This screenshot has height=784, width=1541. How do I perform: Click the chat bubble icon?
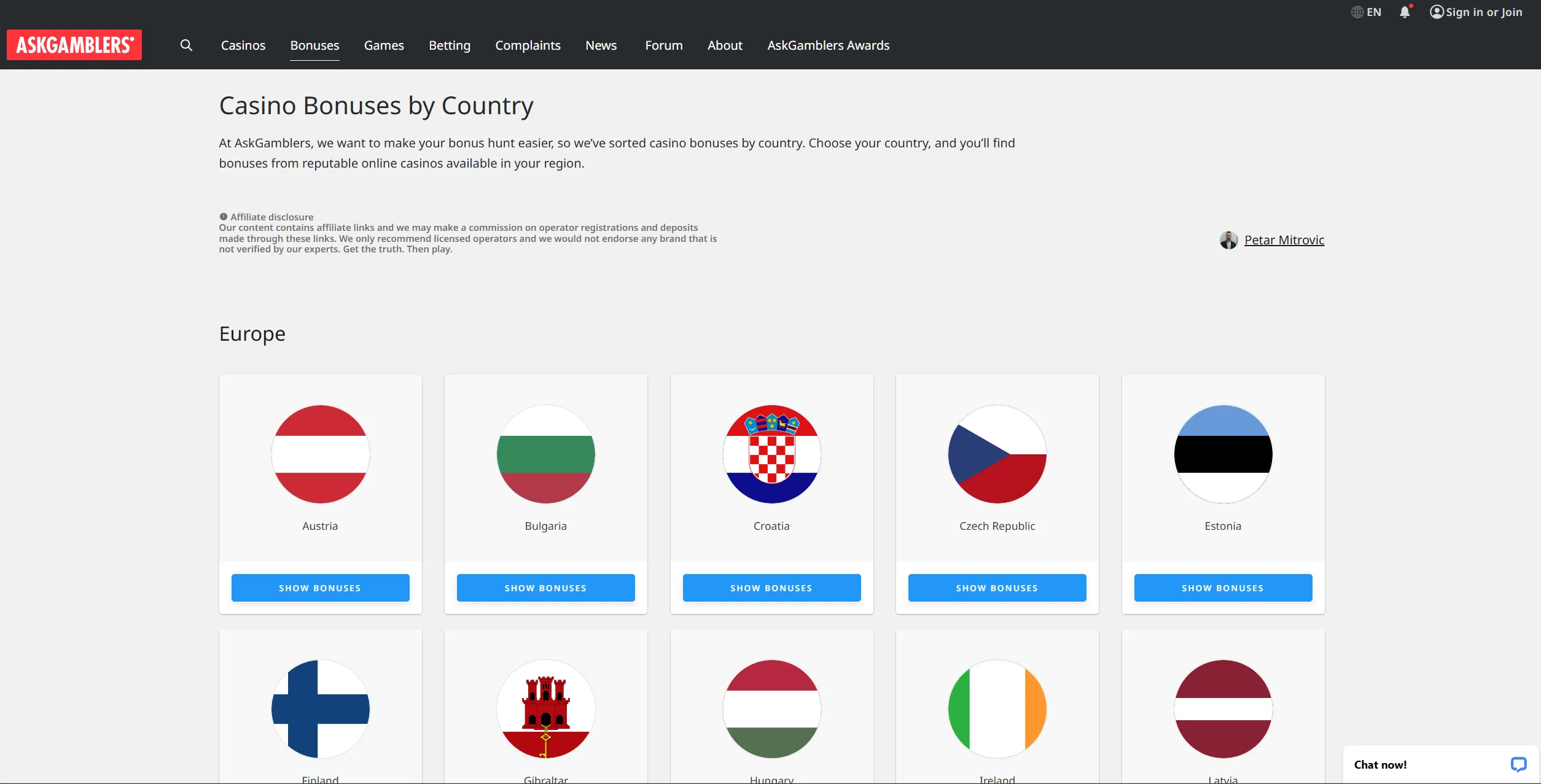[x=1518, y=764]
